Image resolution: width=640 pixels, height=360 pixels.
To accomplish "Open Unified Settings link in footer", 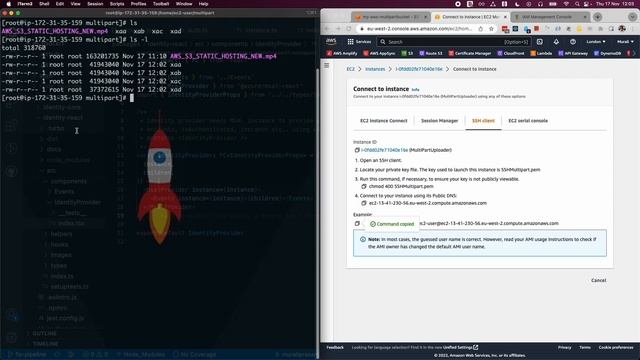I will (x=460, y=347).
